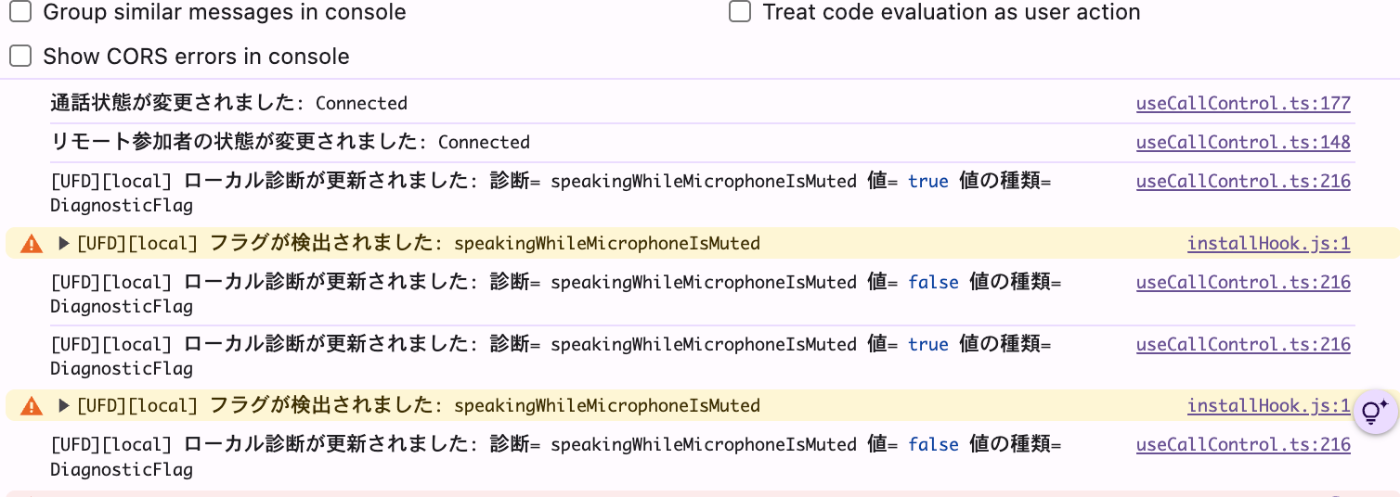Screen dimensions: 1400x497
Task: Expand the upper フラグが検出されました warning entry
Action: tap(64, 243)
